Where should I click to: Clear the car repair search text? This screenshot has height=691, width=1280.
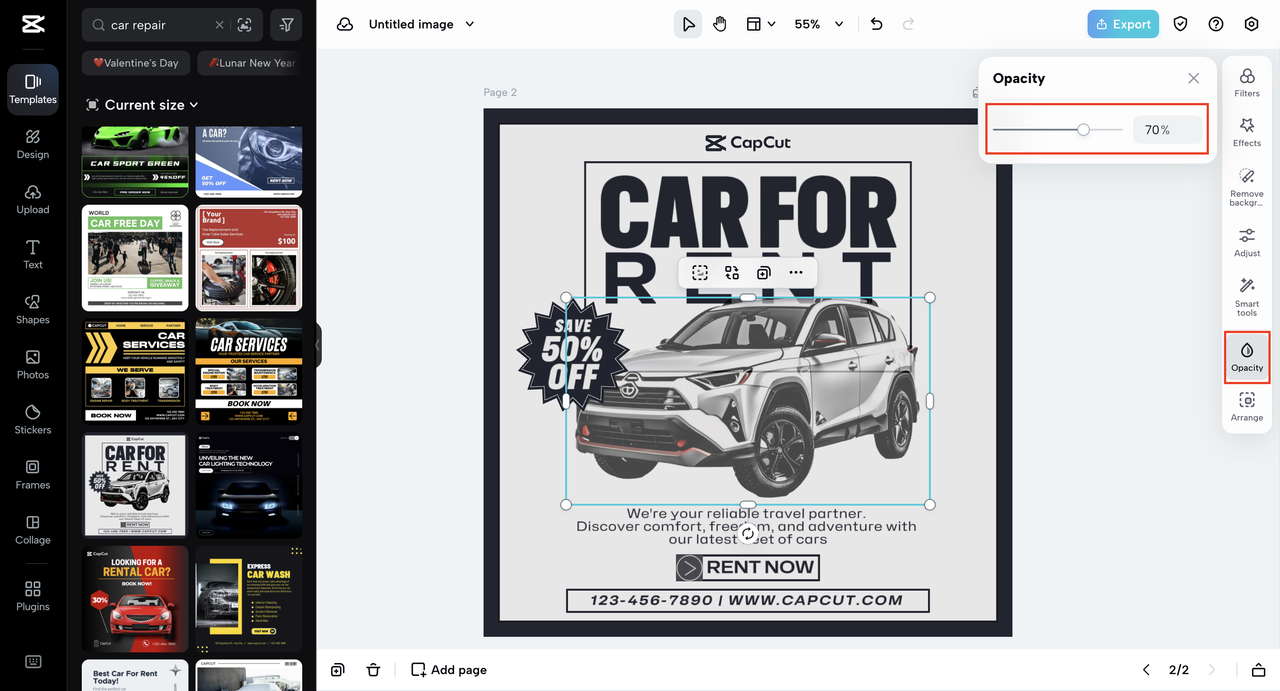point(219,24)
